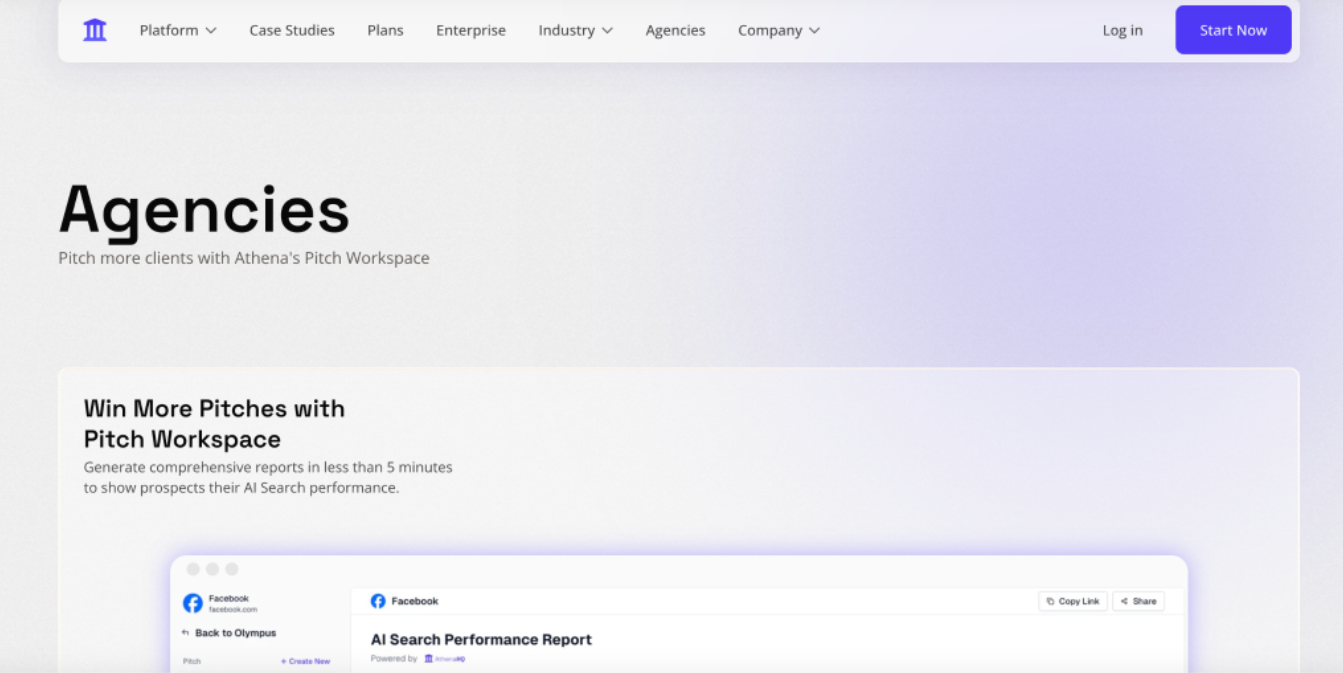Click Create New in the Pitch section
Screen dimensions: 1343x673
click(305, 661)
